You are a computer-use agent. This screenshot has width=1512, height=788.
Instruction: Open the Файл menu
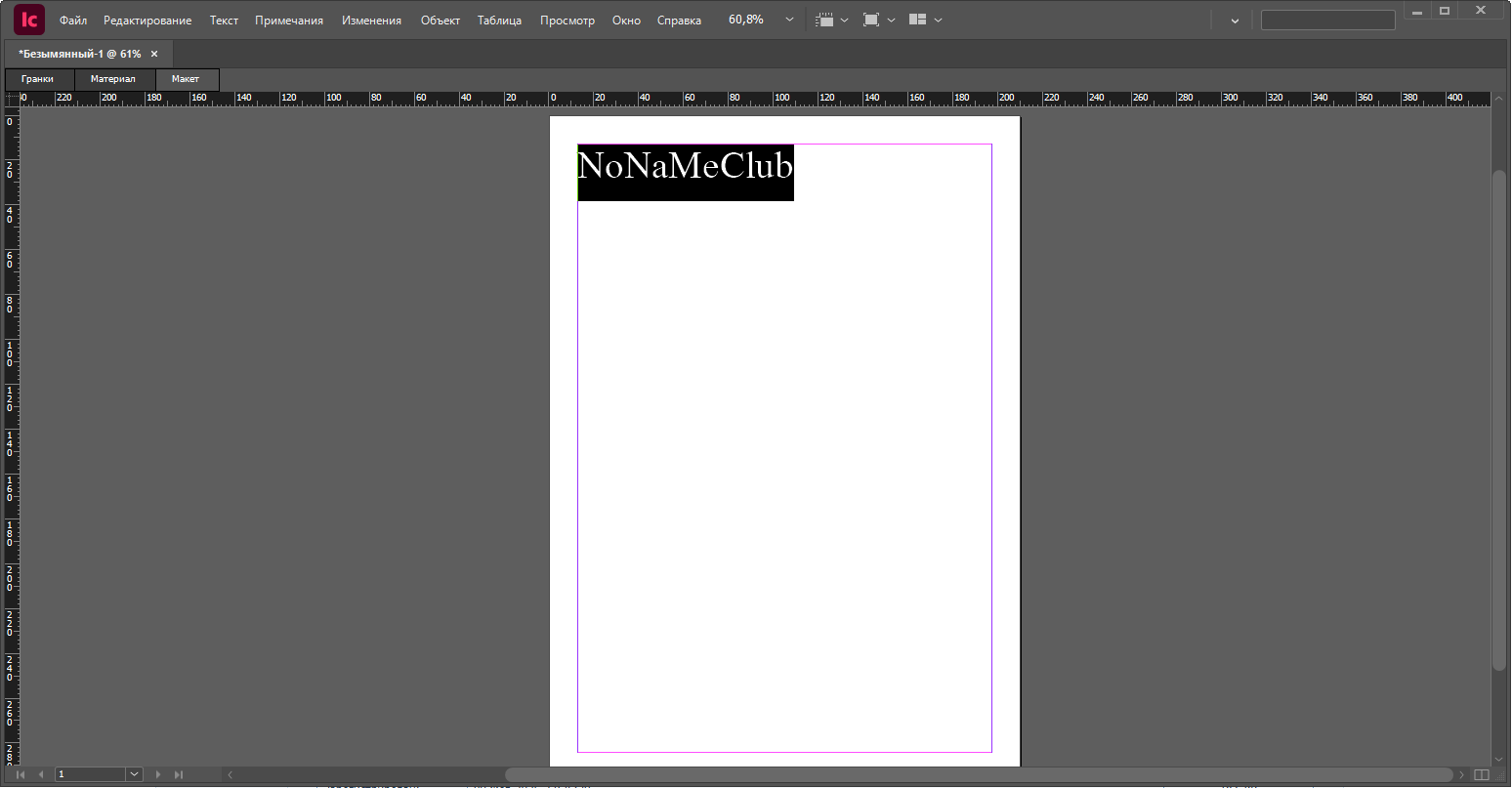pyautogui.click(x=73, y=21)
